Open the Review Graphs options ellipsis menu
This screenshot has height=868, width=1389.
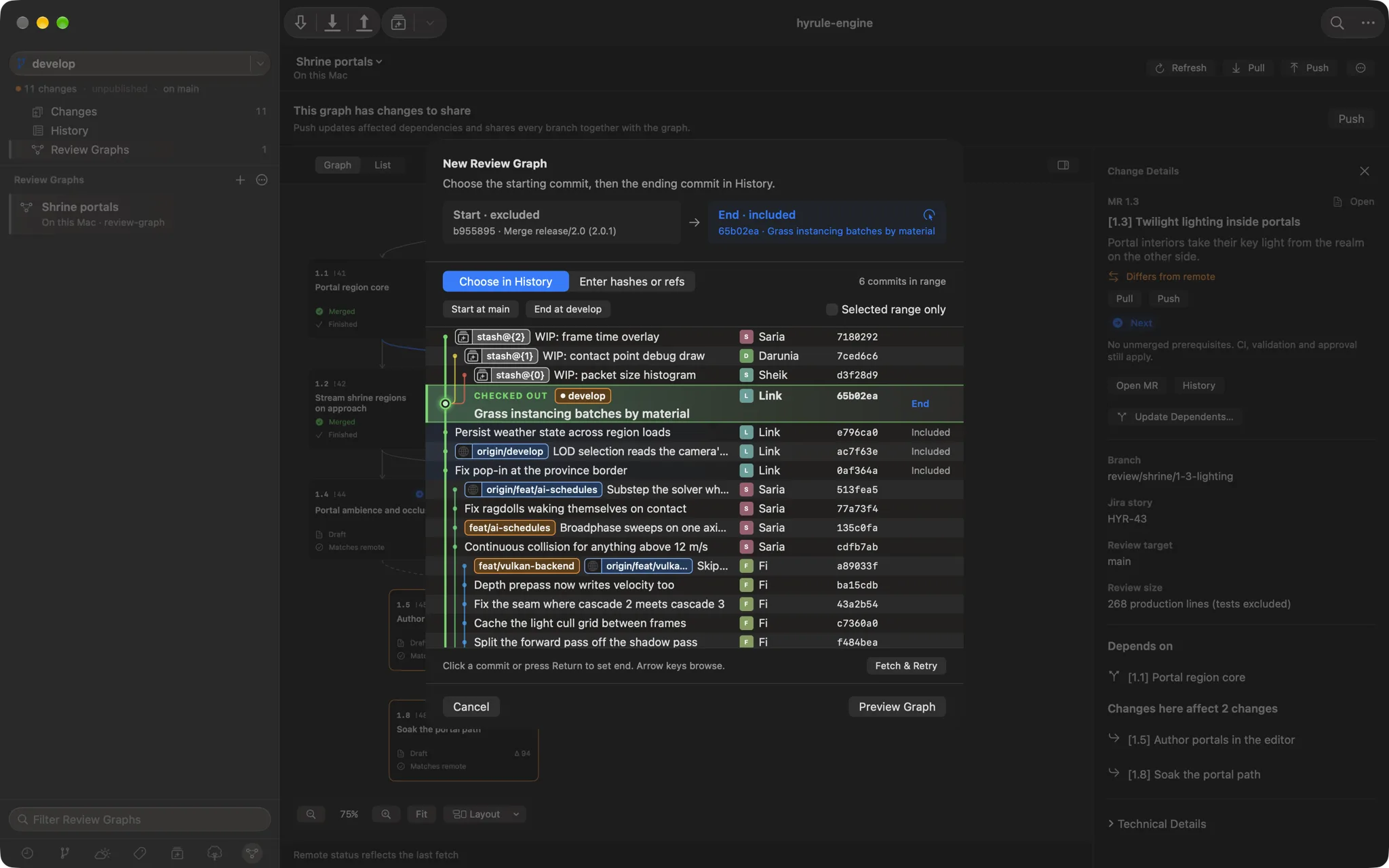click(x=262, y=180)
